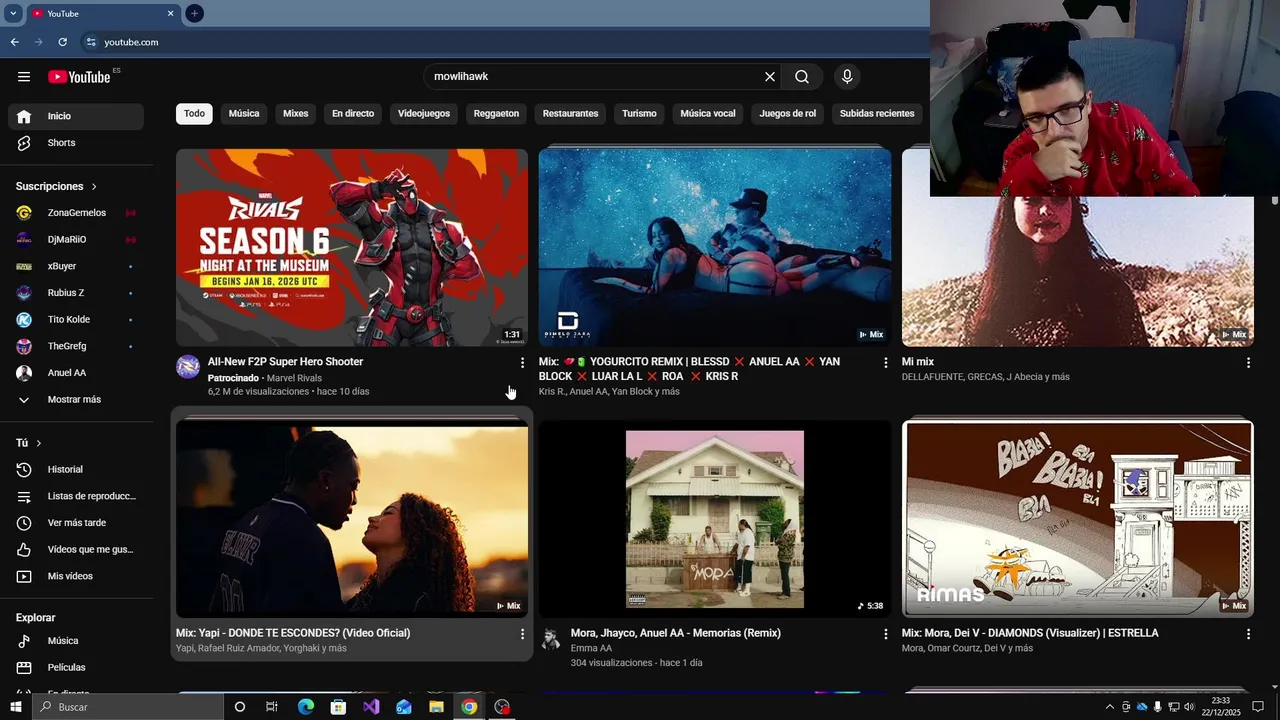Open a new Chrome tab

tap(194, 13)
